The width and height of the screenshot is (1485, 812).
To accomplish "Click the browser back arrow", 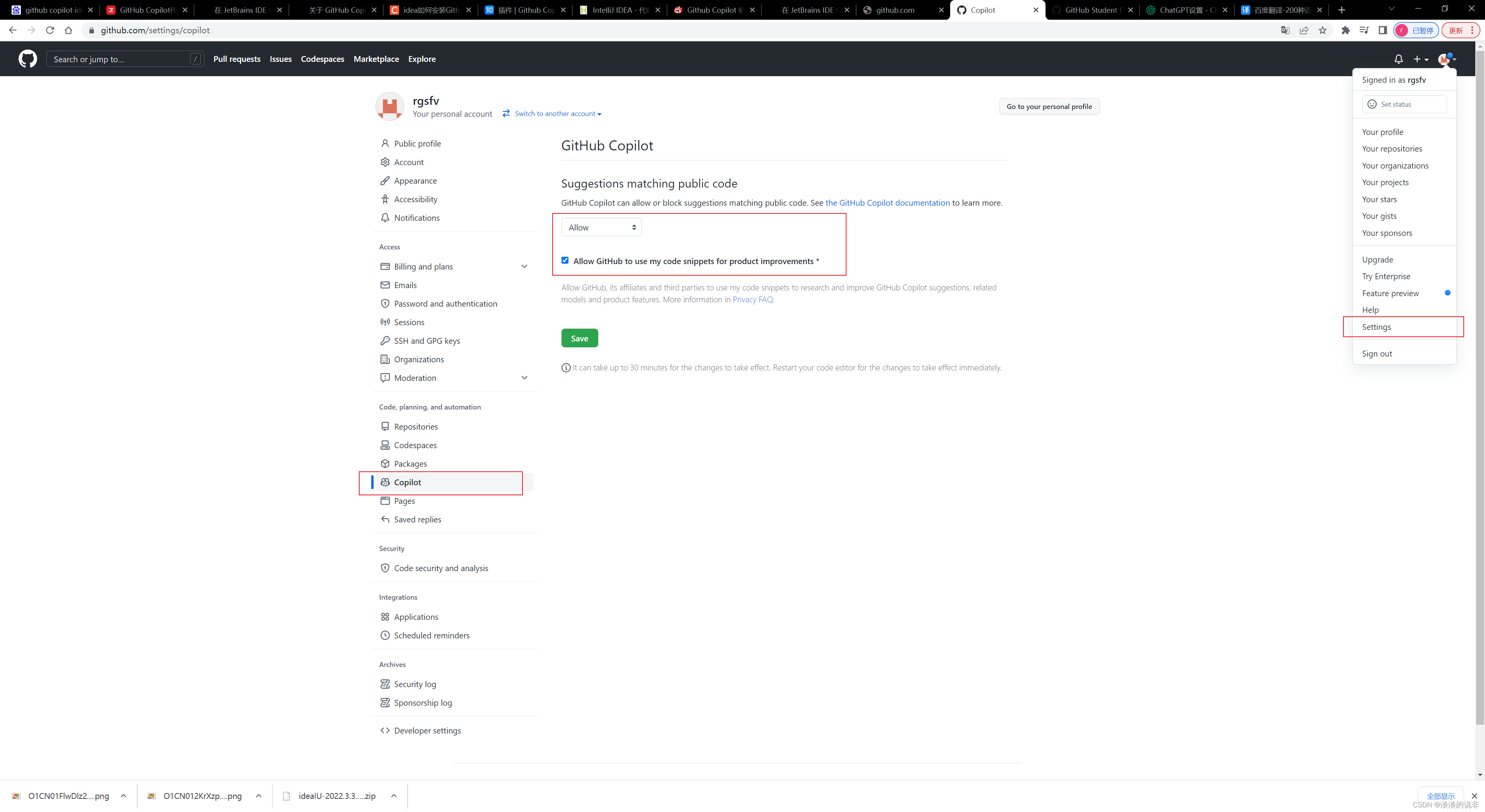I will point(13,30).
